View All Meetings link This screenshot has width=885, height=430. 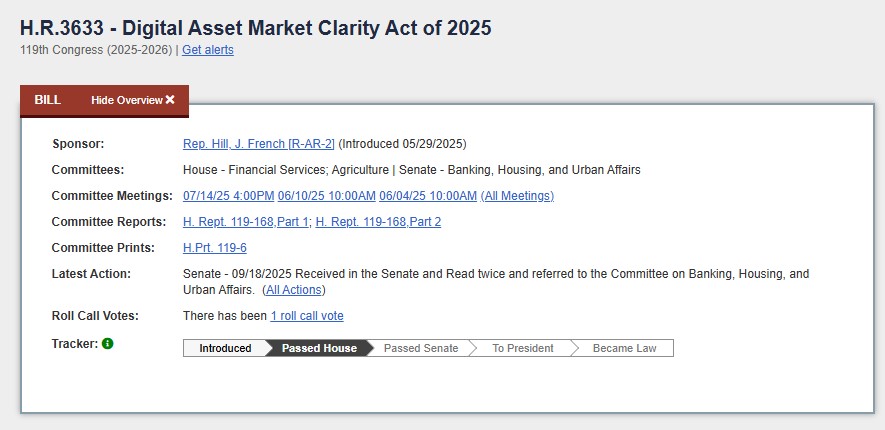tap(517, 196)
